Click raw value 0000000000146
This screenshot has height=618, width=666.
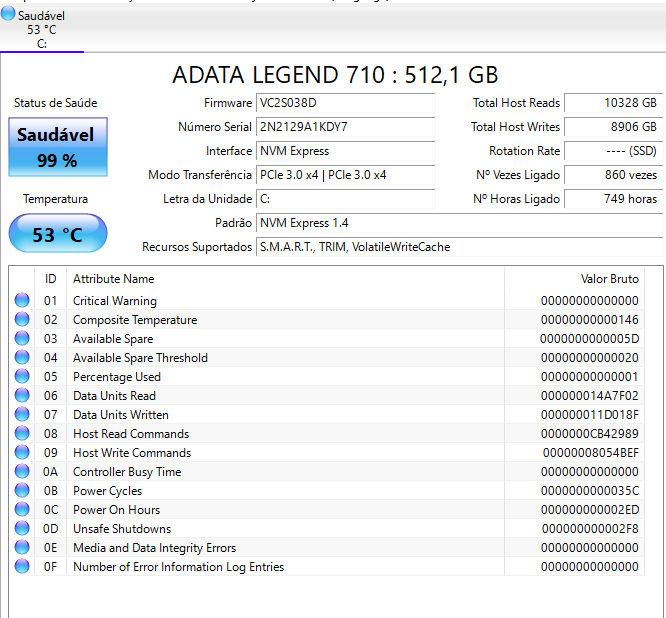click(x=590, y=320)
